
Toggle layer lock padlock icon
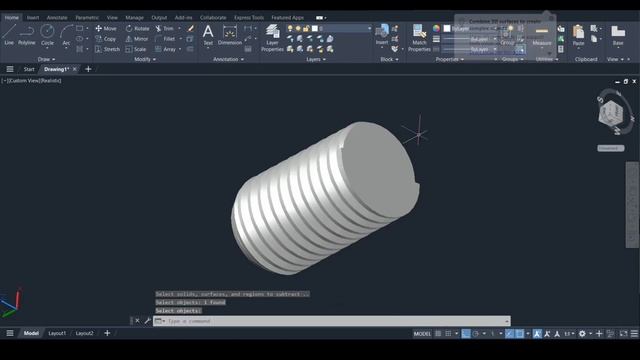tap(306, 28)
